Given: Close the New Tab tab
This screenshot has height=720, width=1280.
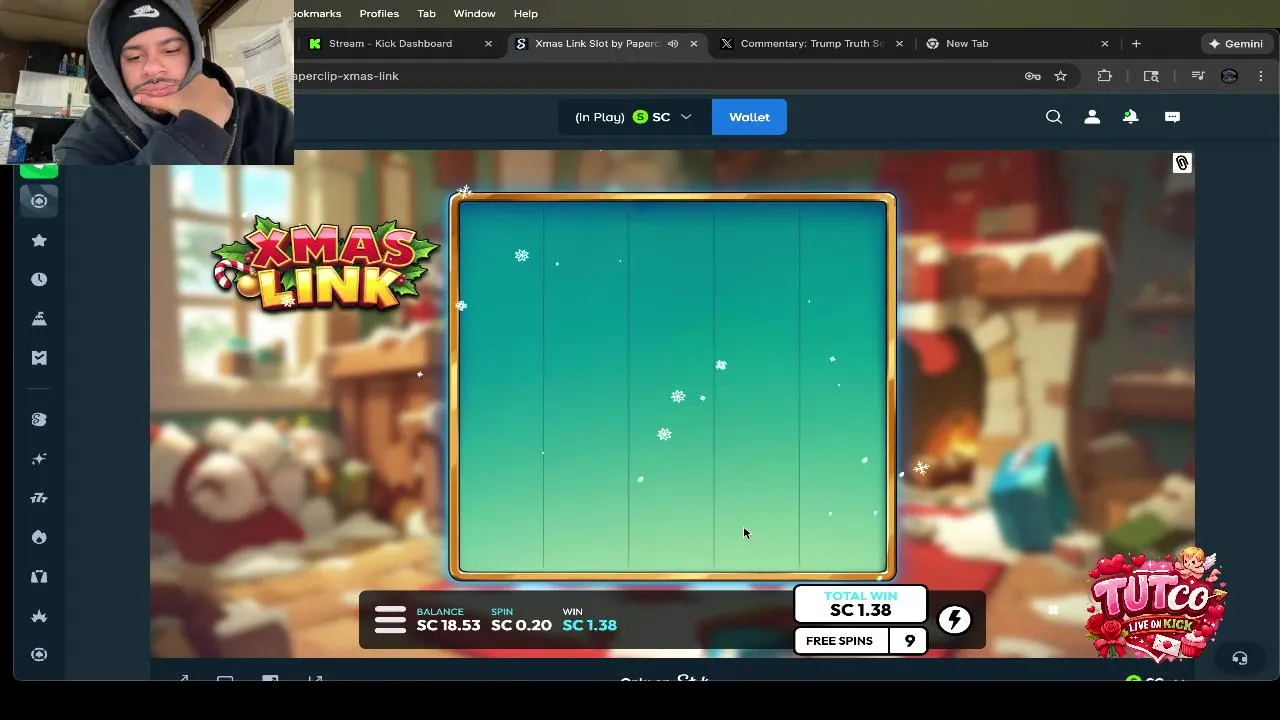Looking at the screenshot, I should [1105, 44].
